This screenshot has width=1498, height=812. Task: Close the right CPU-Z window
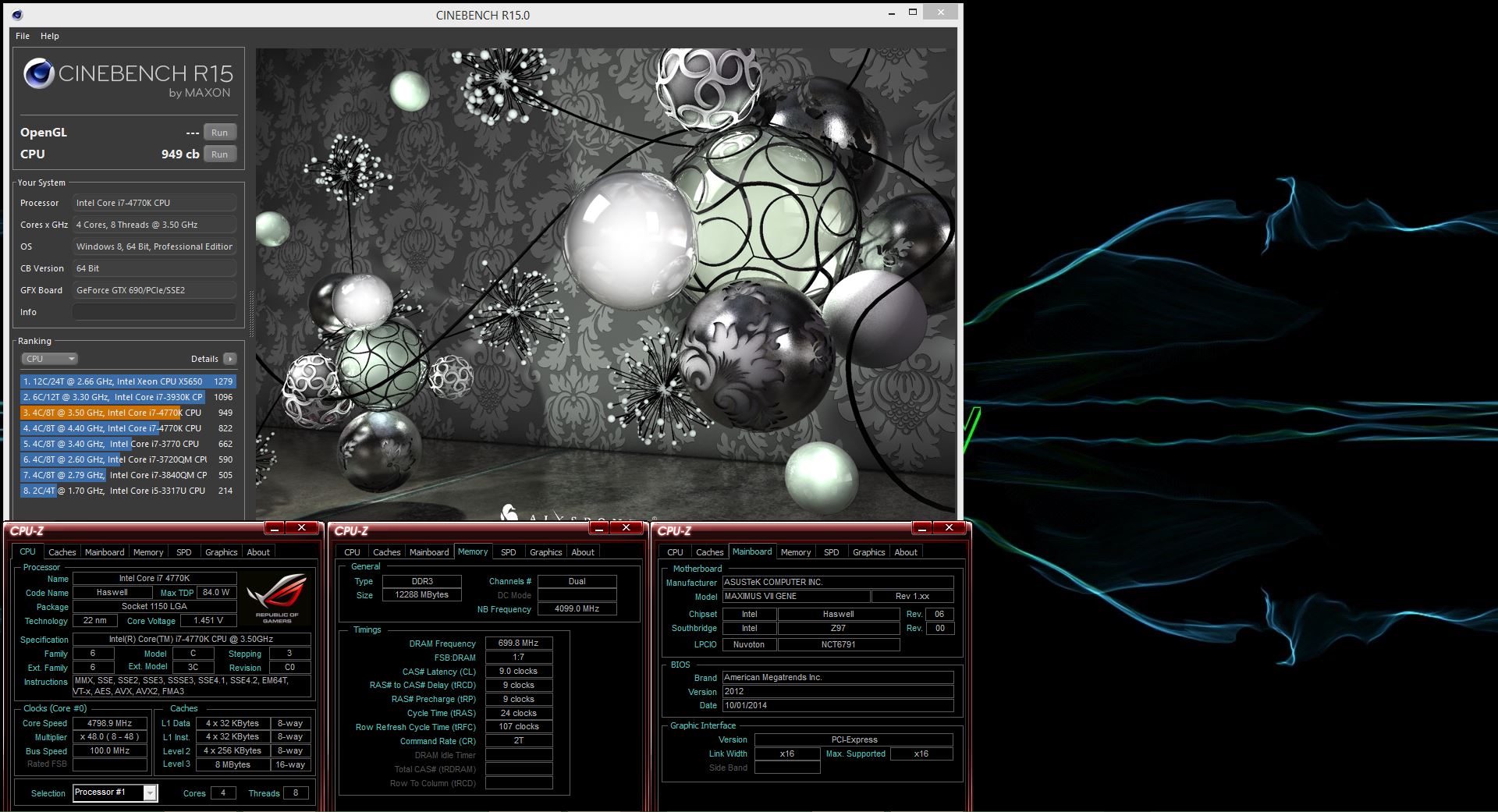tap(950, 528)
